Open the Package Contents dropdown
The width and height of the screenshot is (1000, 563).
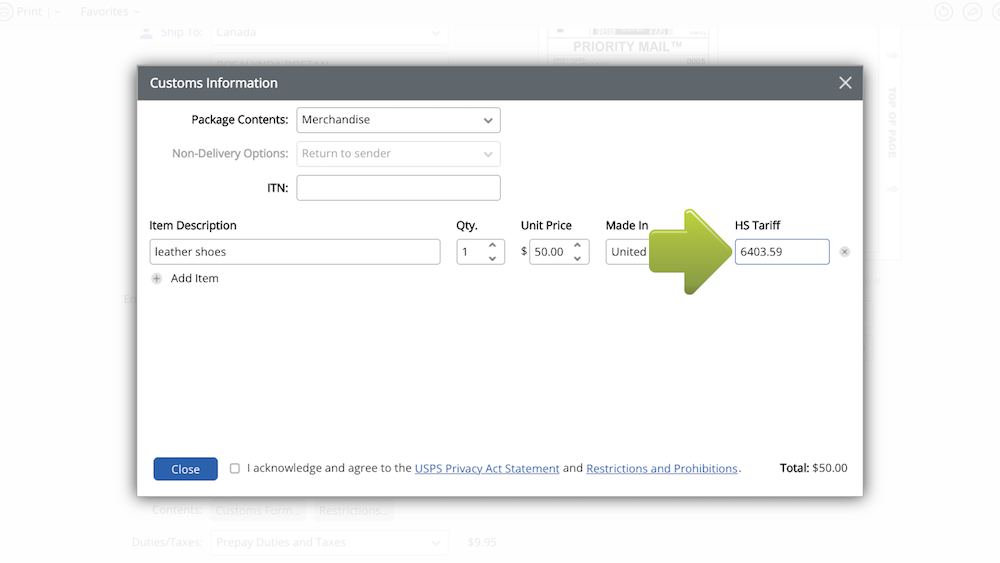[398, 120]
